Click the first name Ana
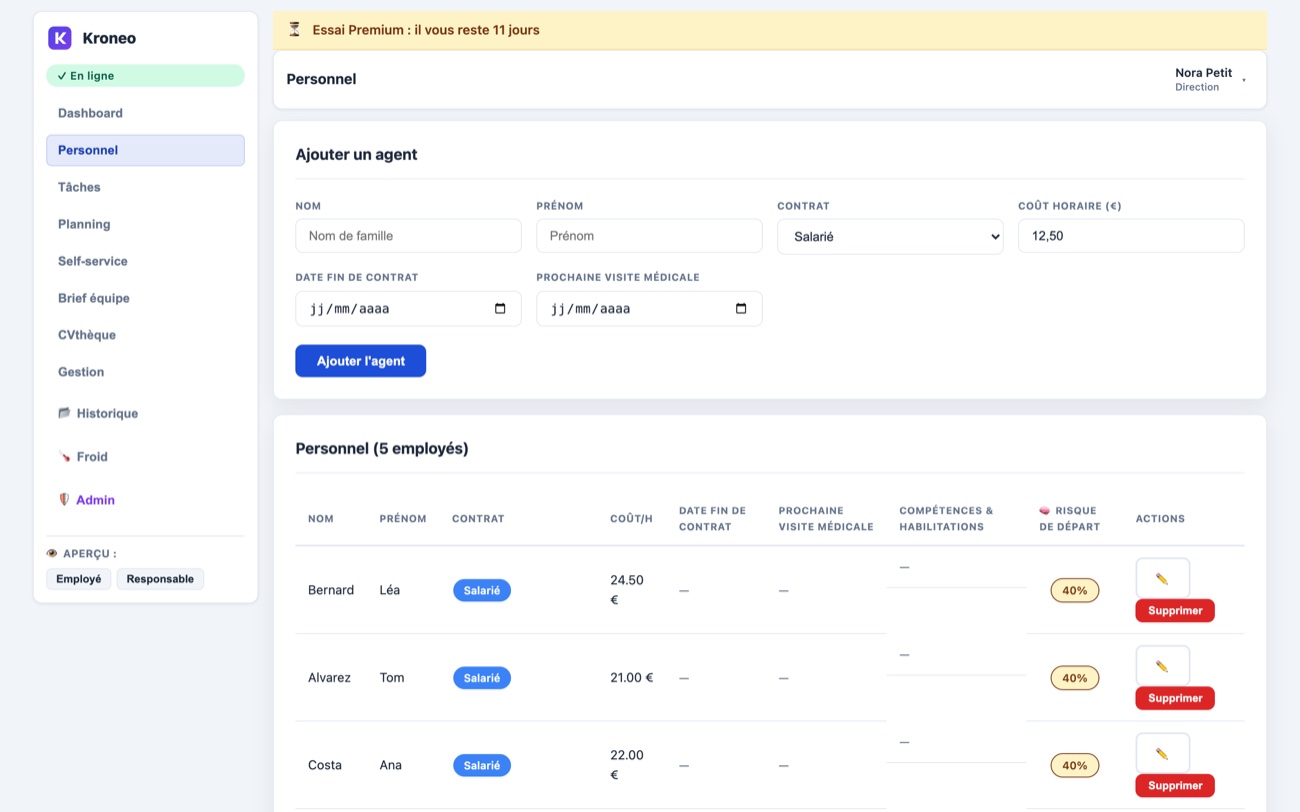This screenshot has width=1300, height=812. (391, 765)
